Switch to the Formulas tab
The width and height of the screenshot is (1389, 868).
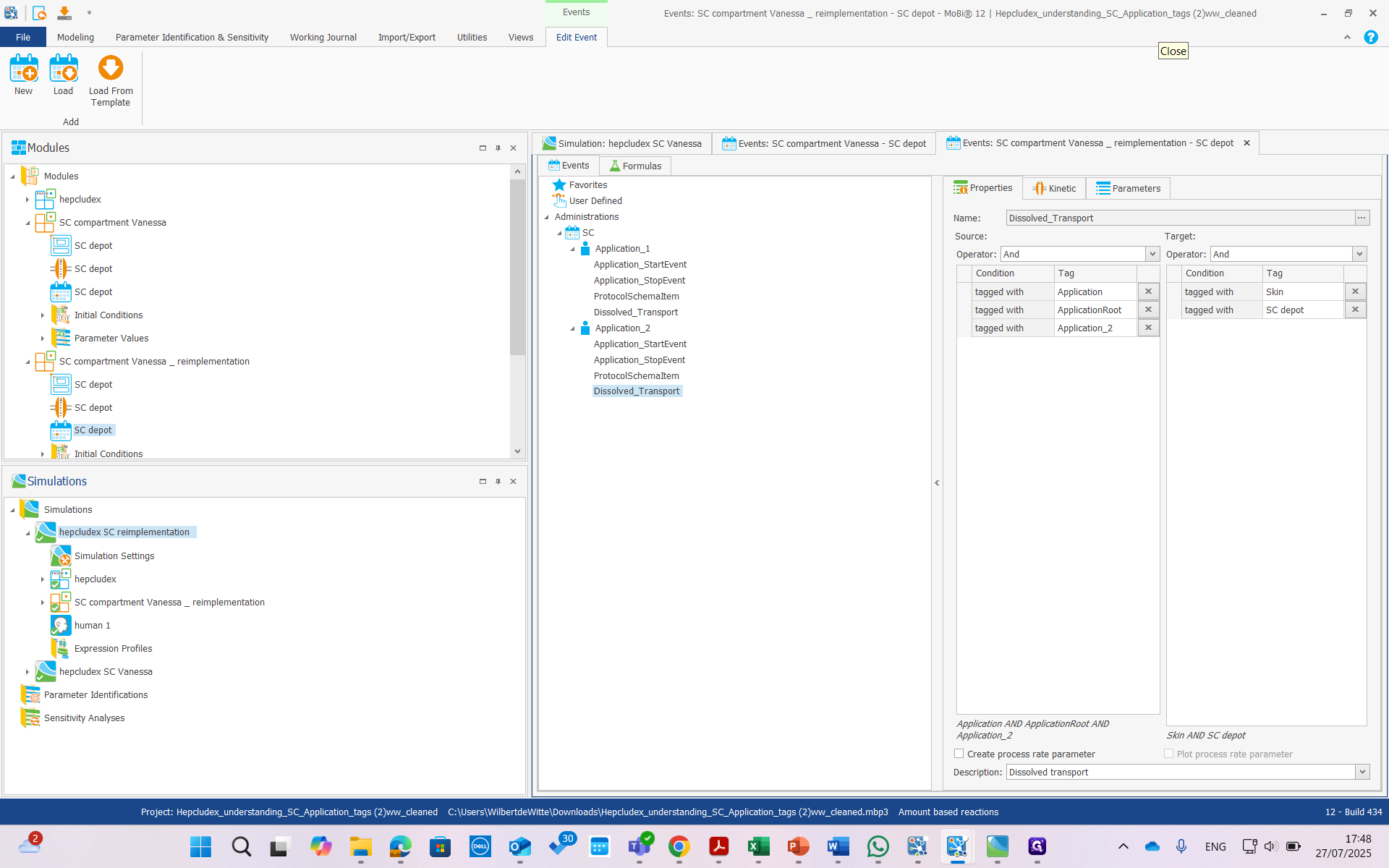coord(634,166)
